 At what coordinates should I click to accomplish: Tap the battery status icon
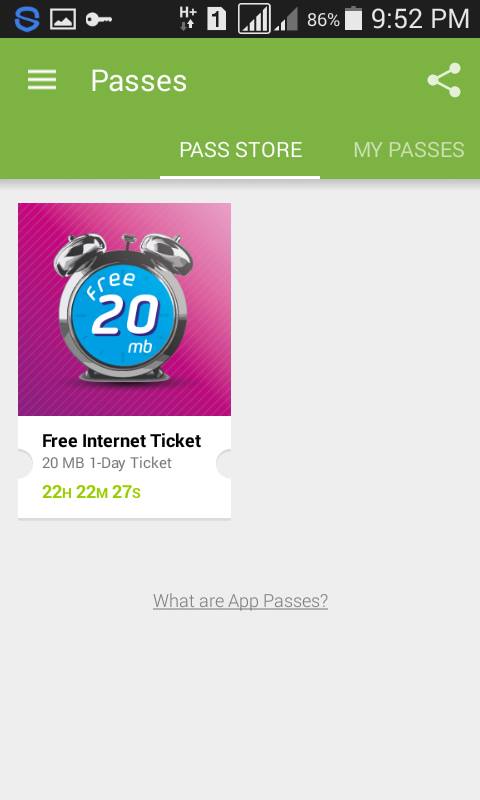[353, 19]
